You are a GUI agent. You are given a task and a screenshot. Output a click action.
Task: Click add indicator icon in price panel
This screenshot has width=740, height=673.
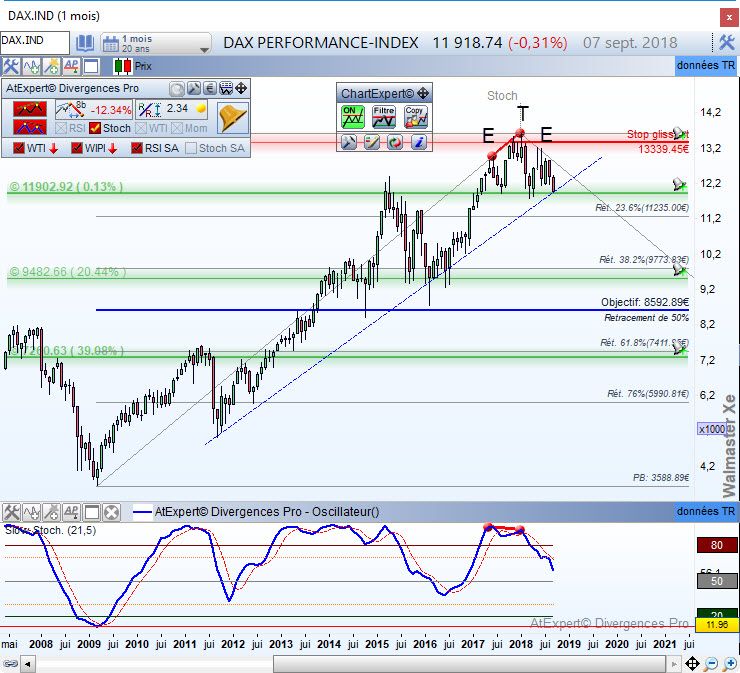(x=31, y=66)
